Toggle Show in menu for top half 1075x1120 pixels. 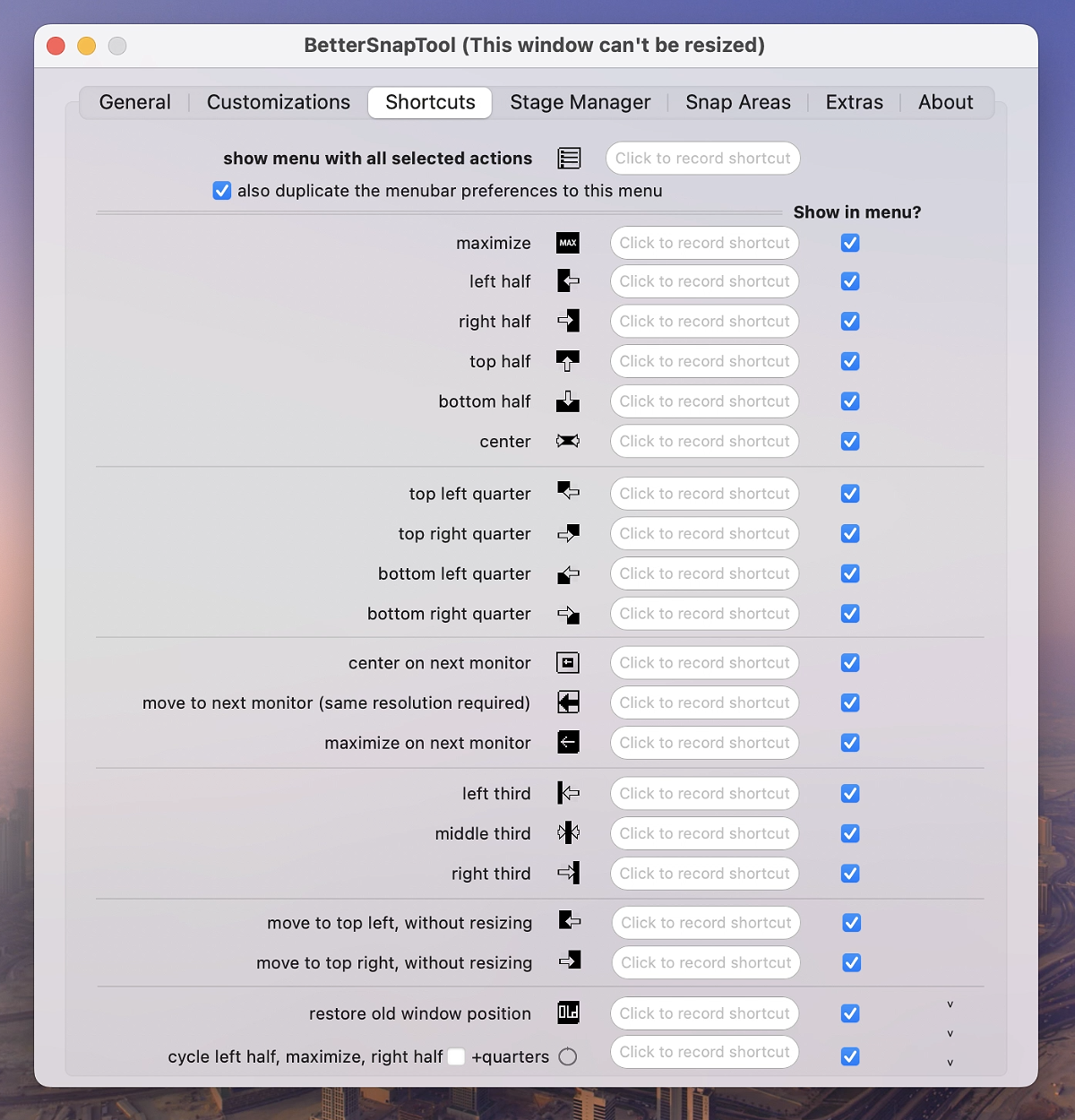pyautogui.click(x=850, y=361)
